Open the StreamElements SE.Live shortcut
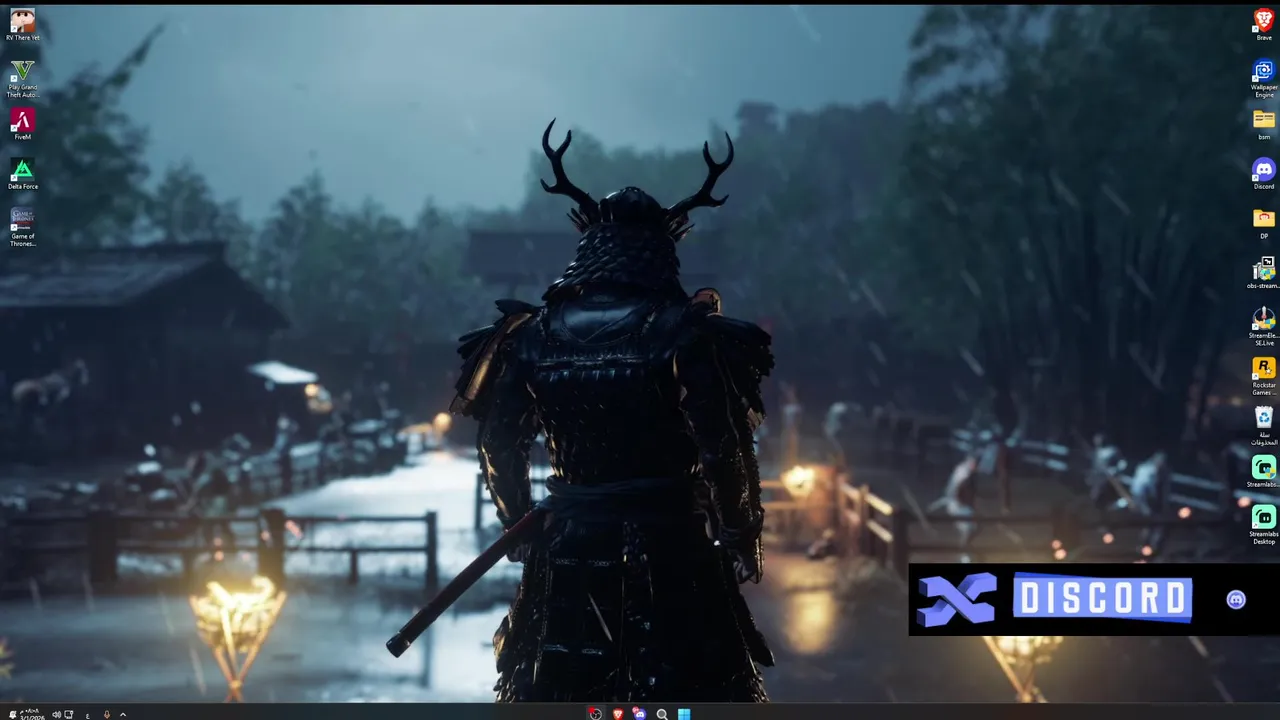The width and height of the screenshot is (1280, 720). point(1264,326)
